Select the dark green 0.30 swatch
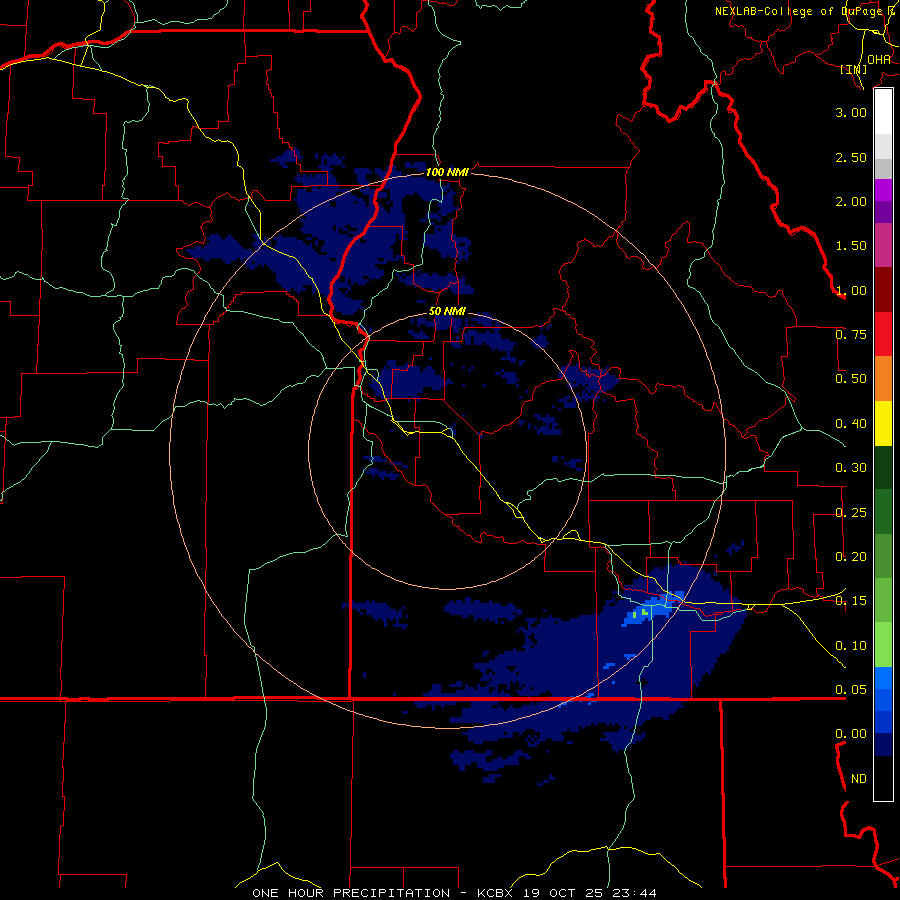 click(x=883, y=467)
